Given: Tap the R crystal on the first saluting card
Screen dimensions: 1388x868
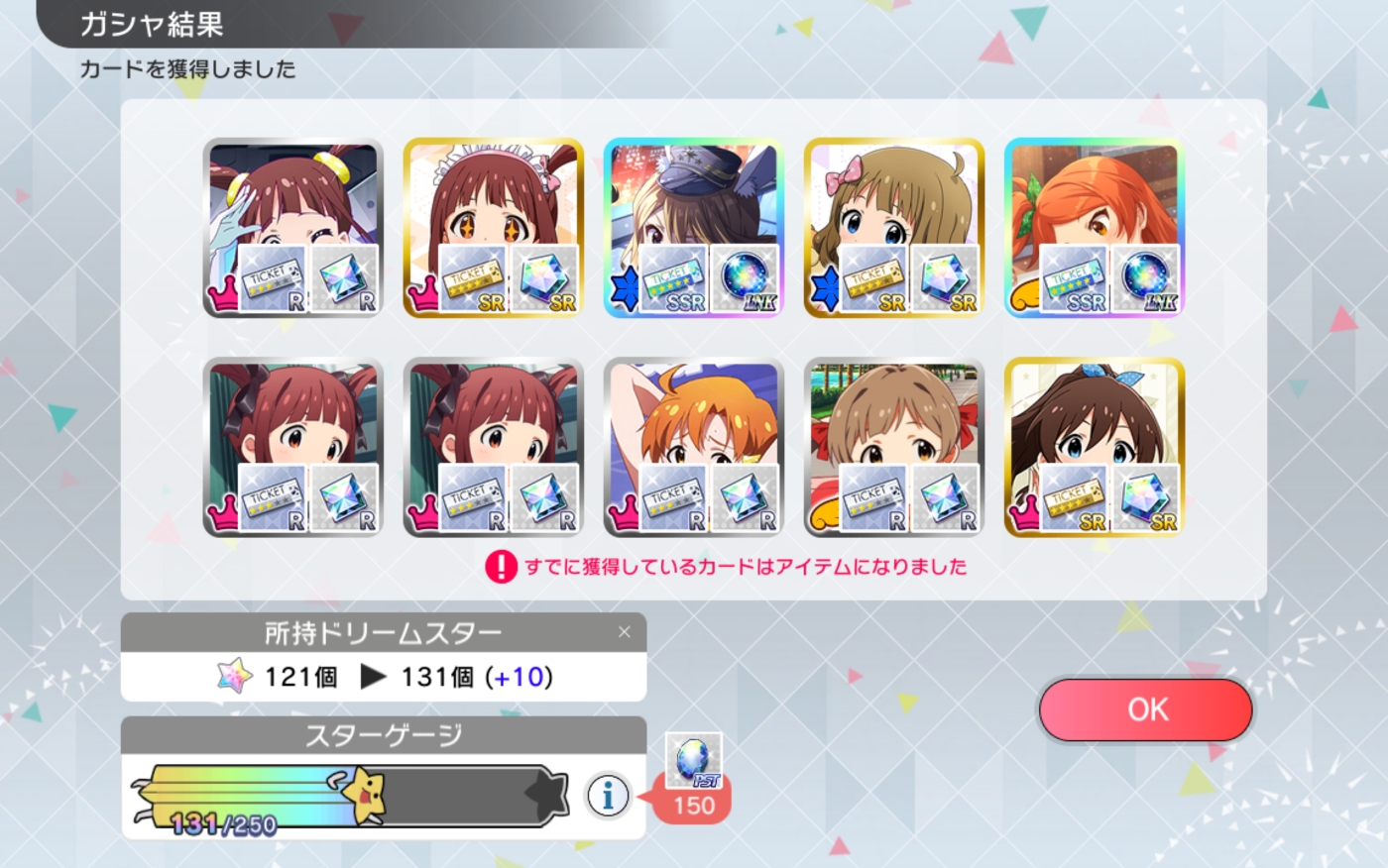Looking at the screenshot, I should coord(346,279).
